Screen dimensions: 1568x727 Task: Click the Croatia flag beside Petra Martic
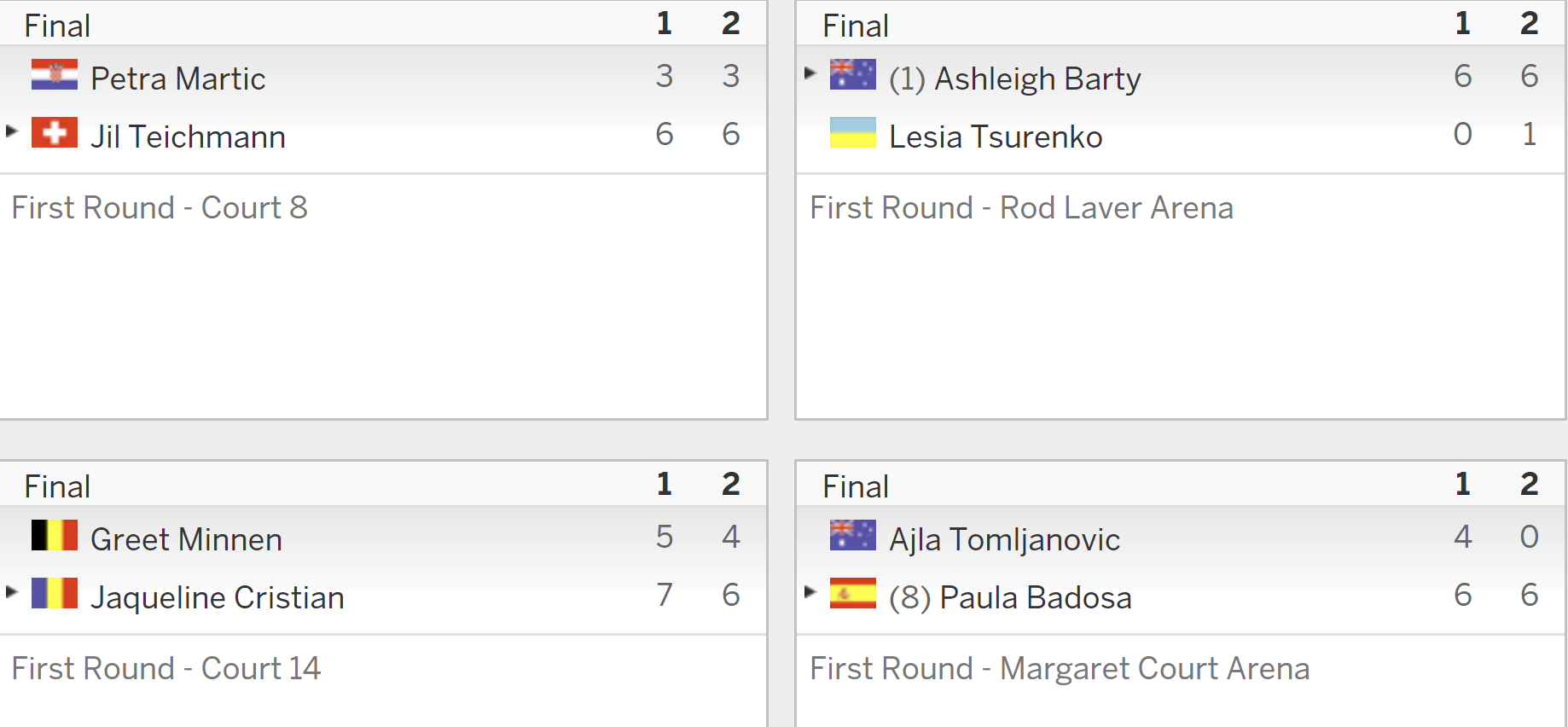[x=55, y=74]
